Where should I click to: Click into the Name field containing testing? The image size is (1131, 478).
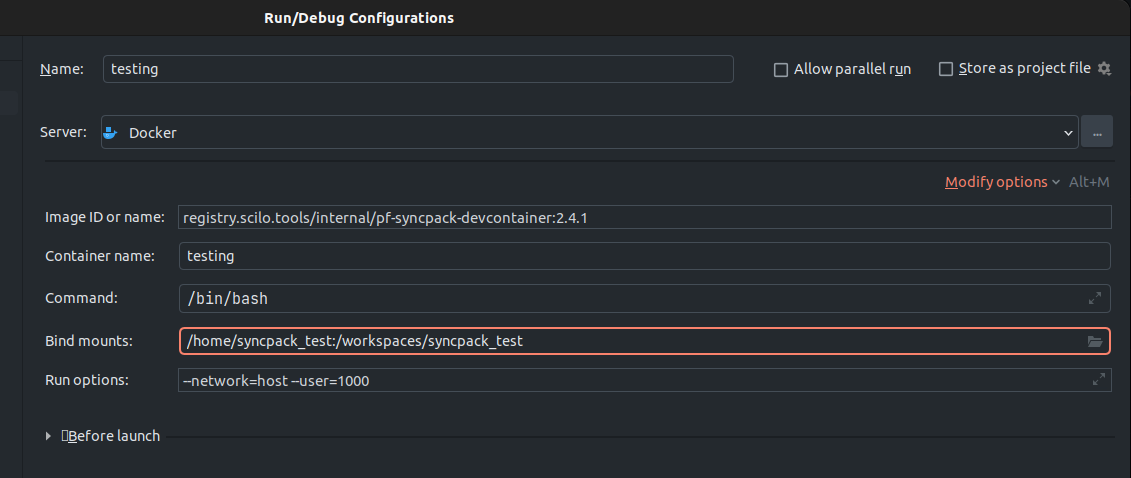pos(418,69)
